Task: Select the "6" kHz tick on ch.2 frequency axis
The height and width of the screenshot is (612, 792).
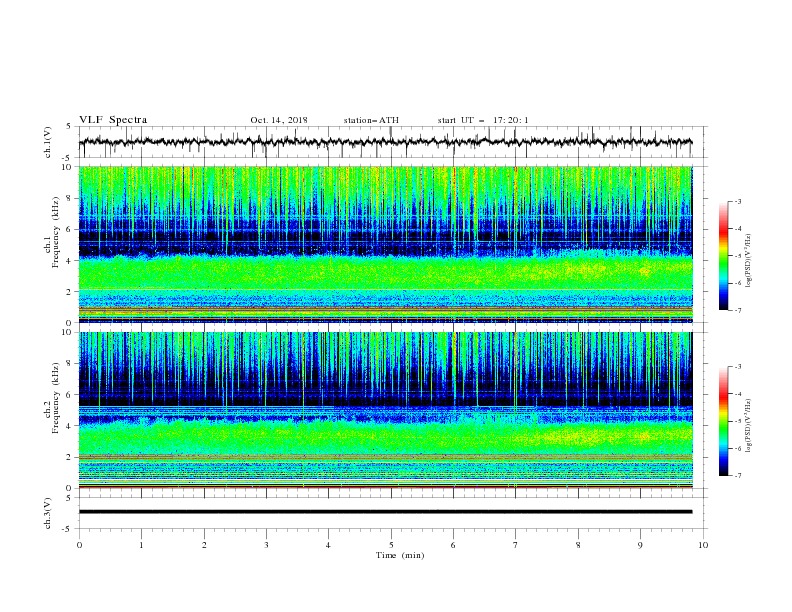Action: 70,395
